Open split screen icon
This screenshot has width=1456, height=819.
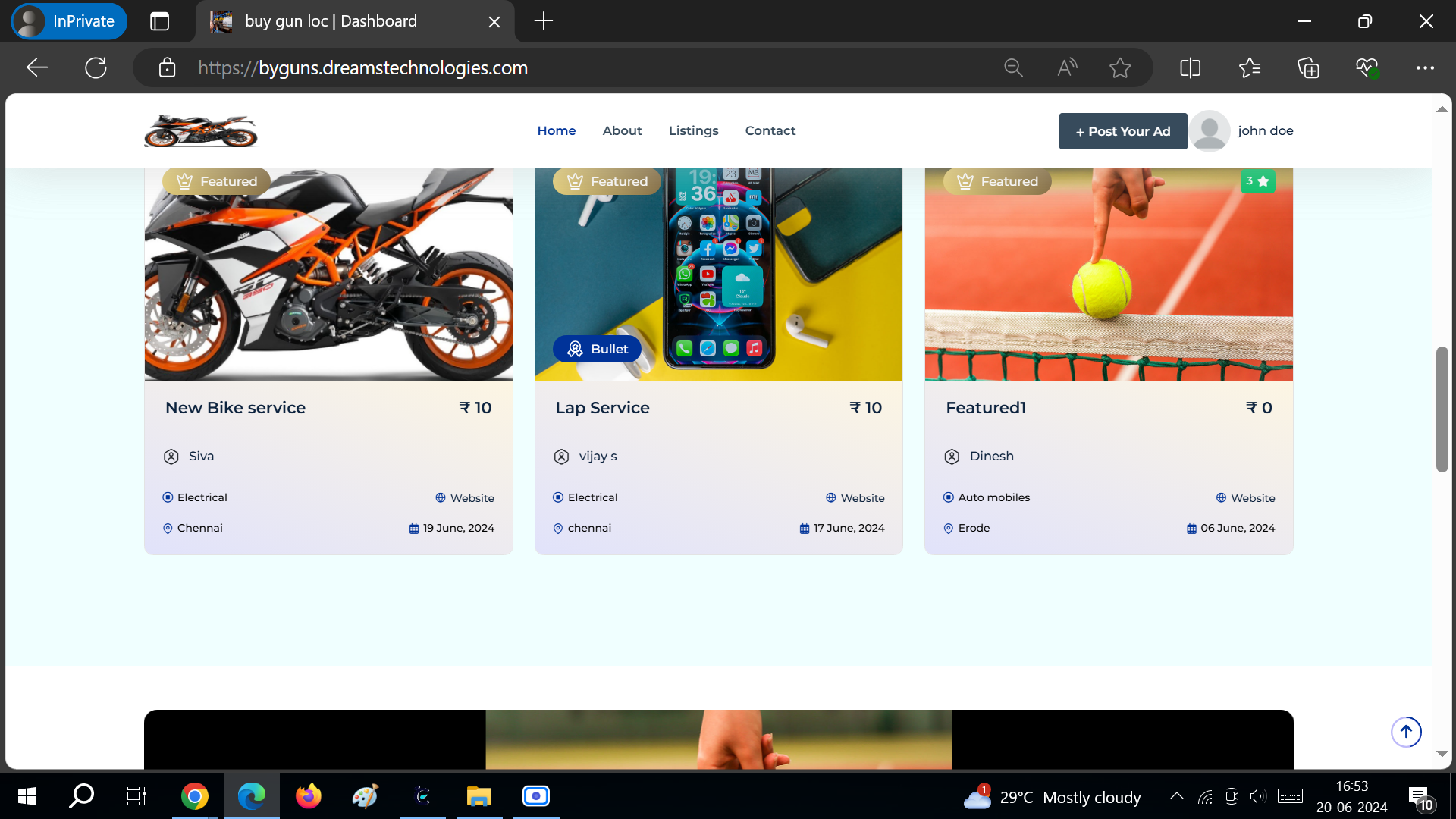[x=1191, y=67]
